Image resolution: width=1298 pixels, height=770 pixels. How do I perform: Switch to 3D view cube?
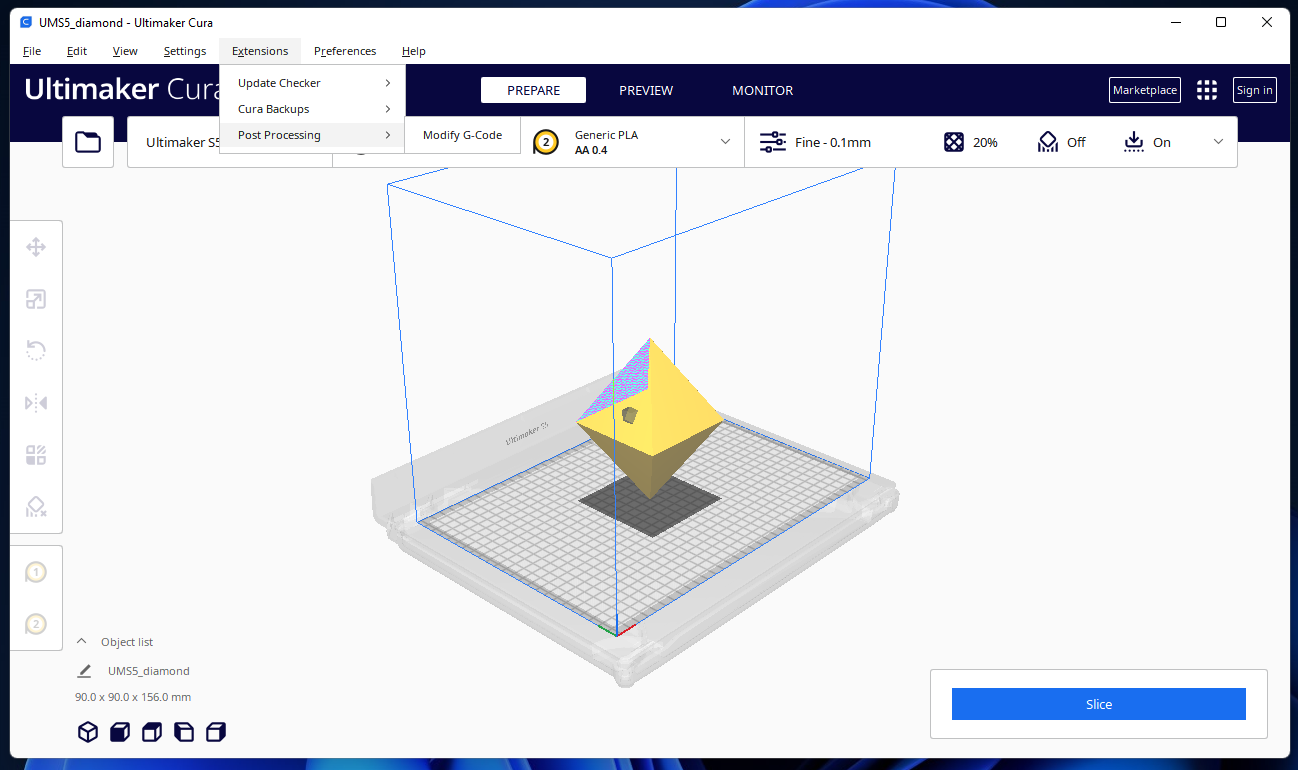coord(88,732)
